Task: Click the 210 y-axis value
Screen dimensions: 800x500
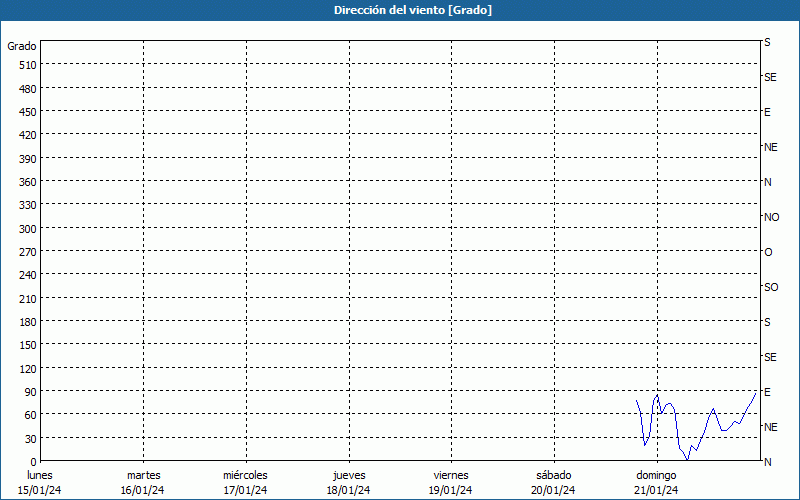Action: coord(28,299)
